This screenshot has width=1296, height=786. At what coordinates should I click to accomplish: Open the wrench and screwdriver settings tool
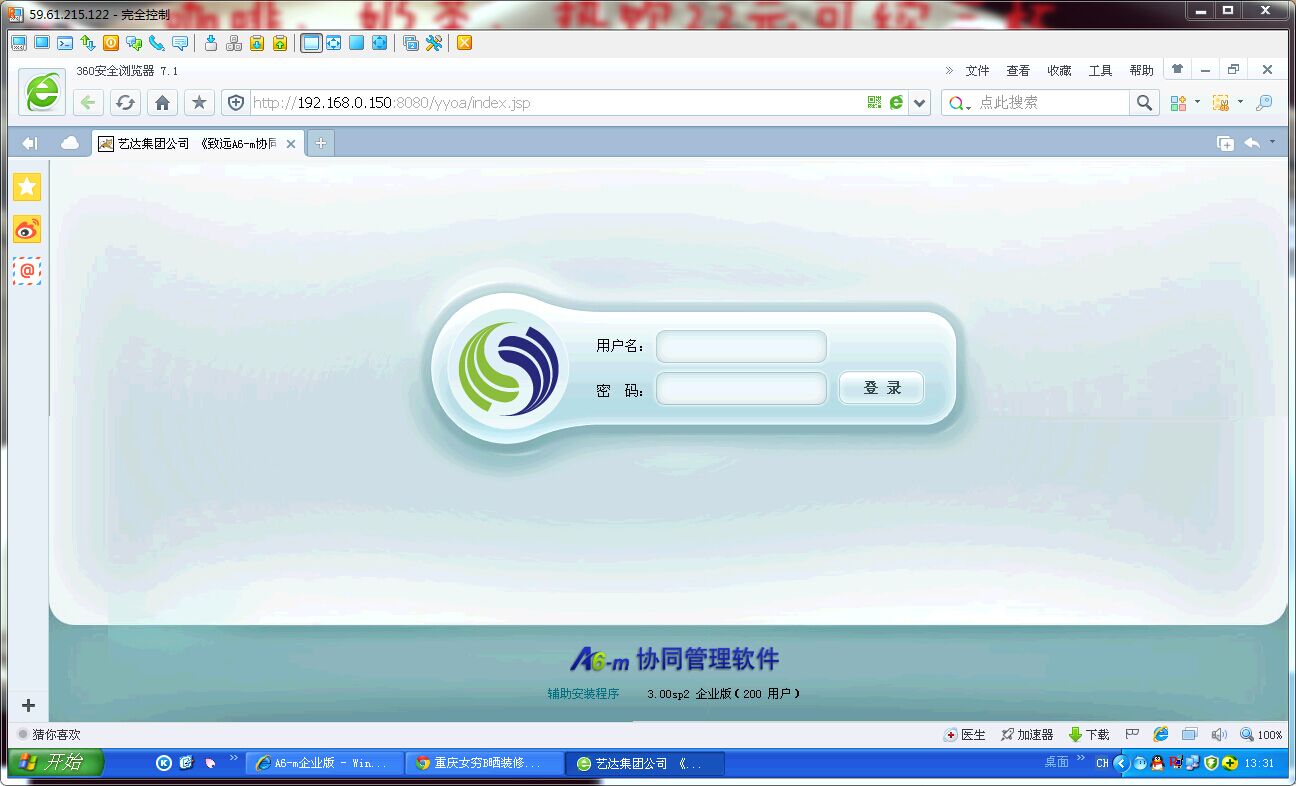[434, 43]
